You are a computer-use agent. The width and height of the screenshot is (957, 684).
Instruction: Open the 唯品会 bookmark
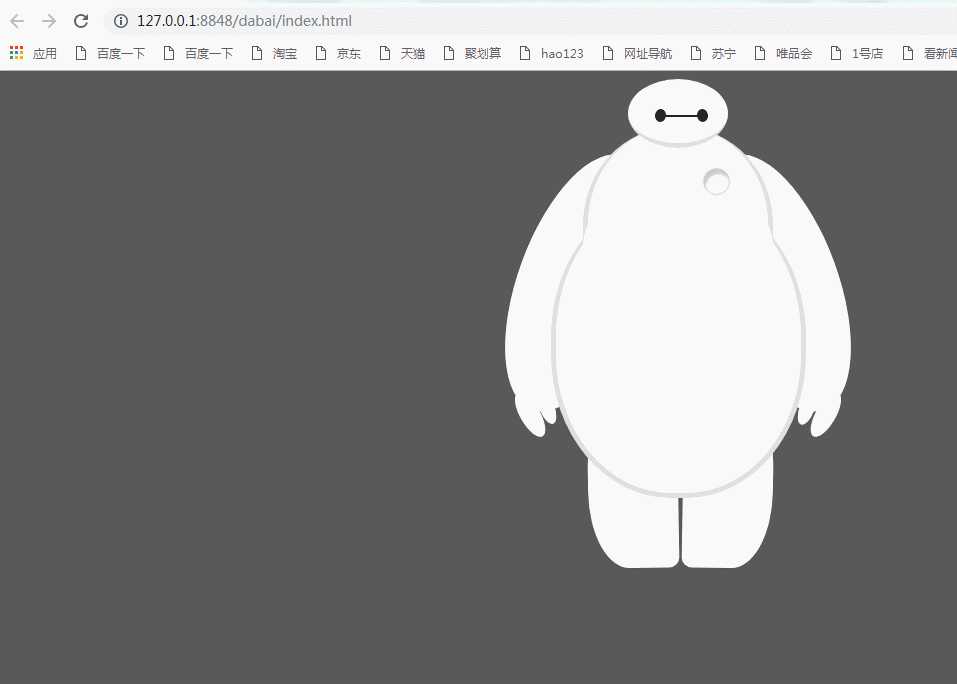[x=784, y=54]
